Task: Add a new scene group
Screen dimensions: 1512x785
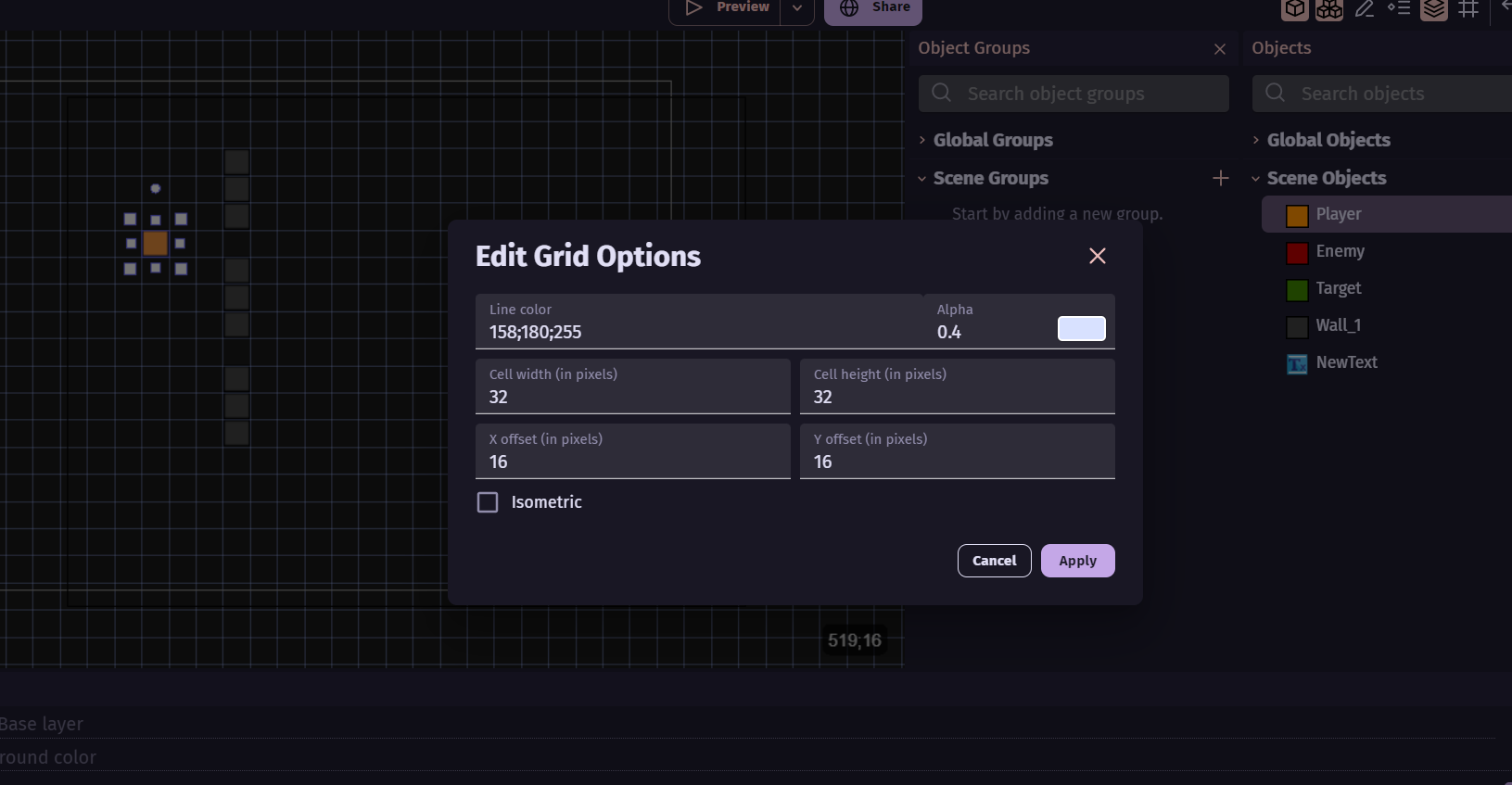Action: coord(1220,178)
